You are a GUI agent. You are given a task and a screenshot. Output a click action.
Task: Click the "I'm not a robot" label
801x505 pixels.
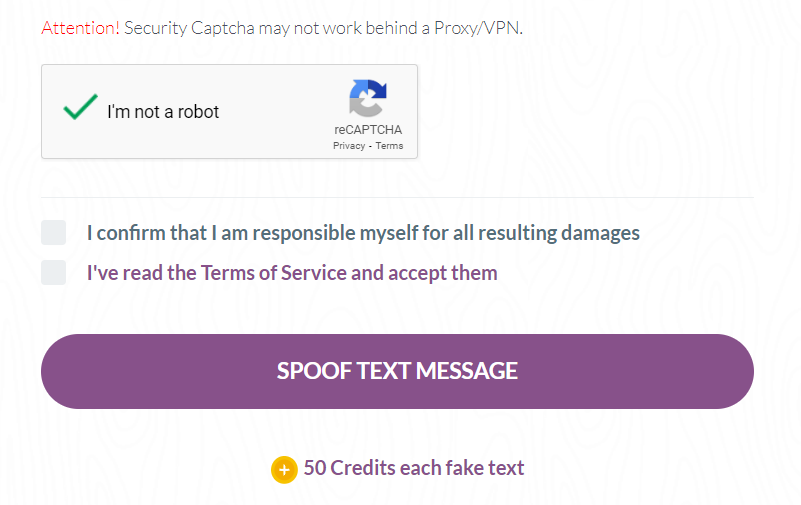[x=163, y=112]
